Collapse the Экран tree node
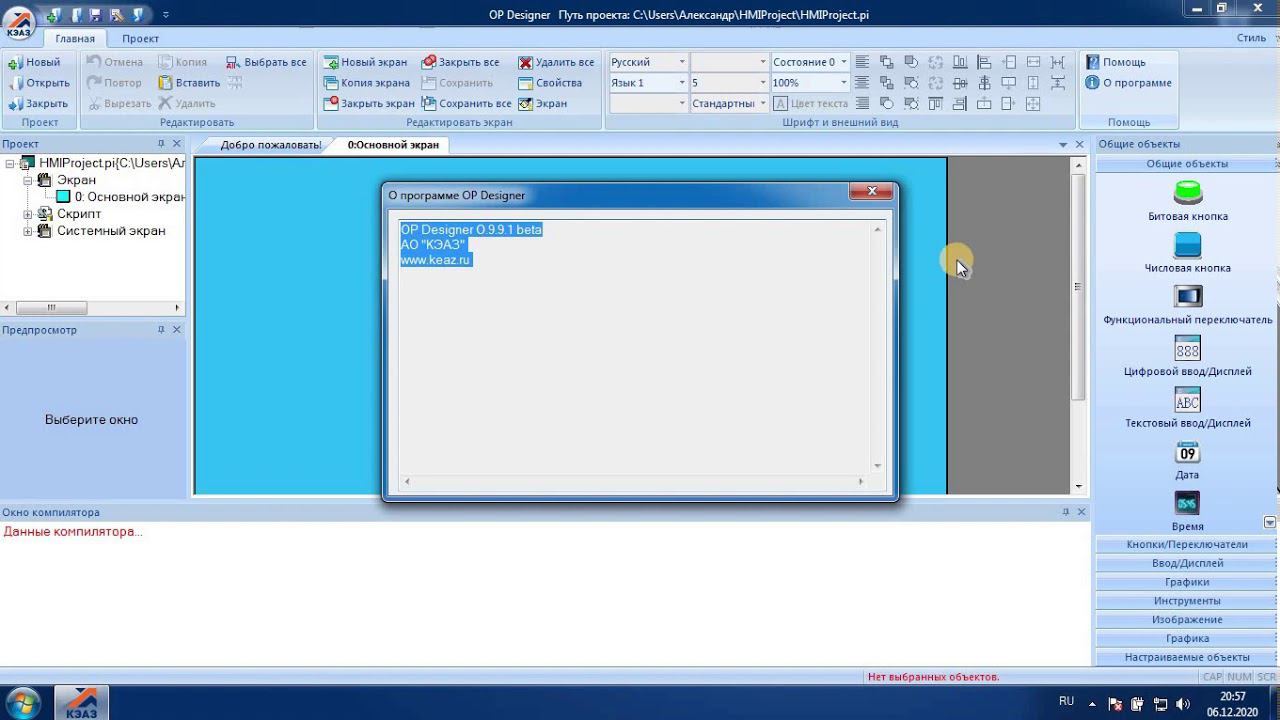1280x720 pixels. (x=29, y=181)
